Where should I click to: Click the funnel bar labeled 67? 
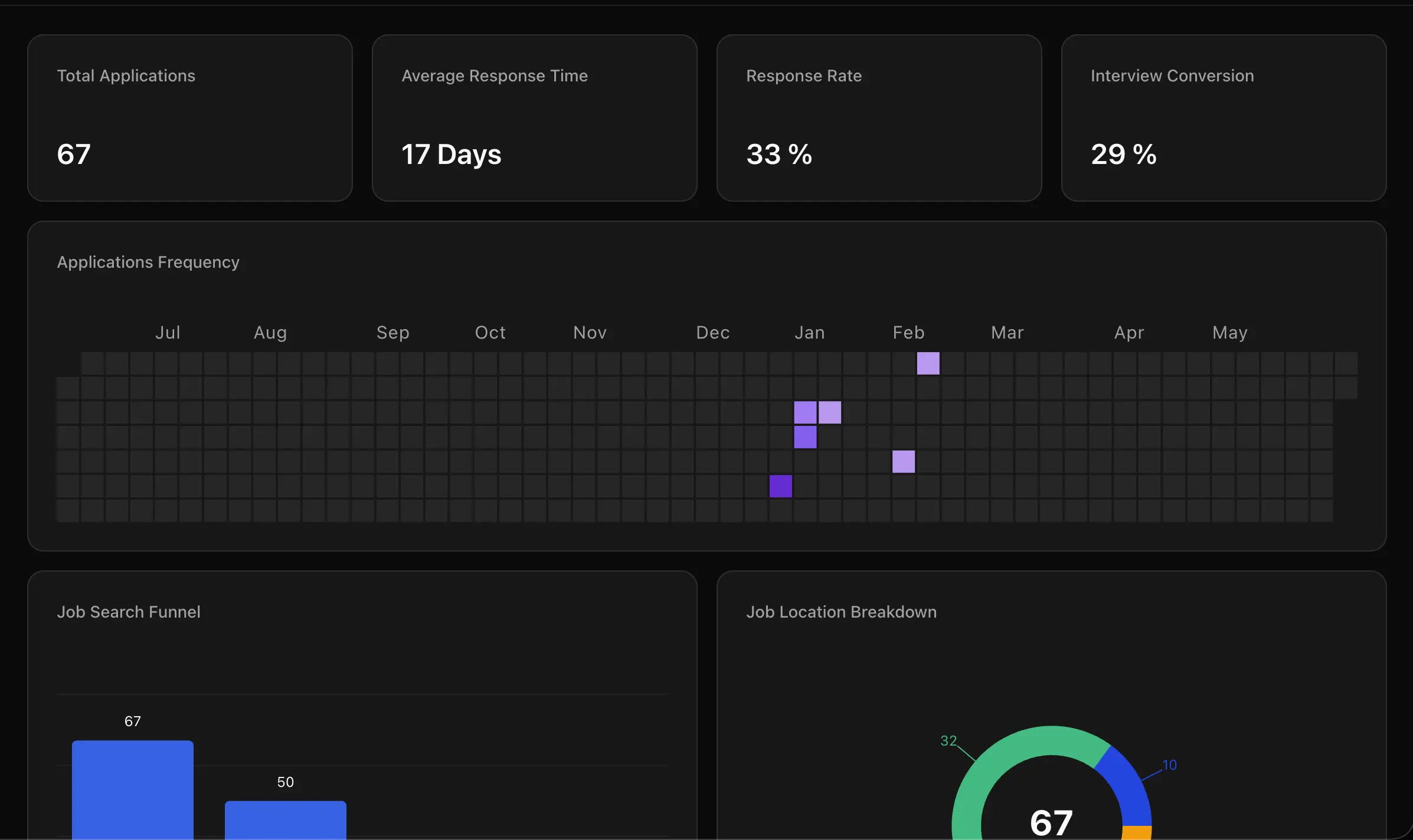click(x=133, y=790)
